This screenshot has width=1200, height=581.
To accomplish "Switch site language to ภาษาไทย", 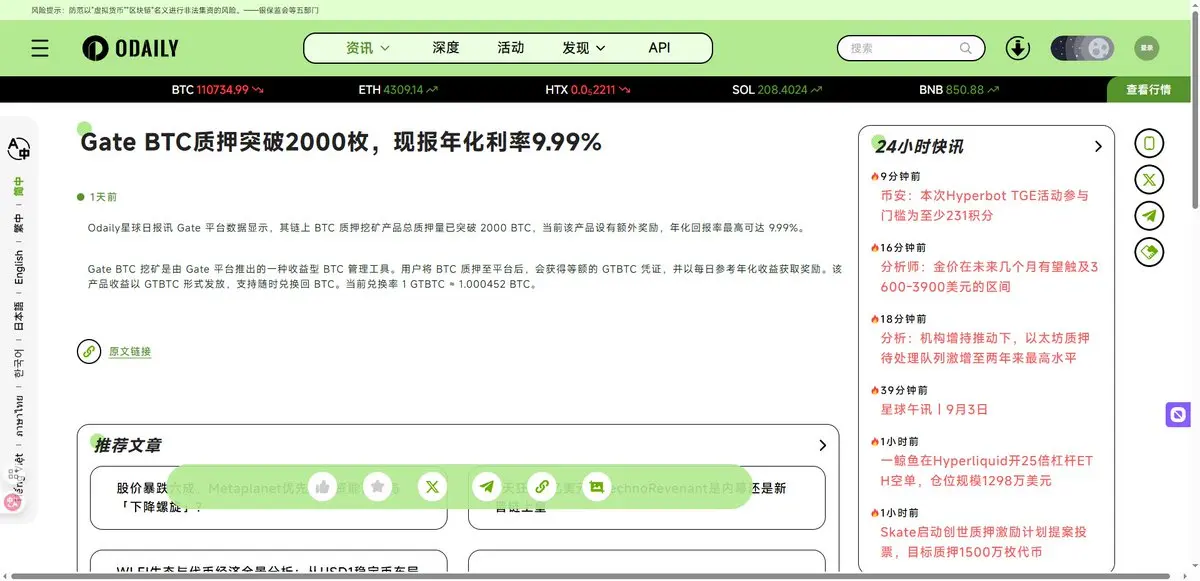I will (19, 416).
